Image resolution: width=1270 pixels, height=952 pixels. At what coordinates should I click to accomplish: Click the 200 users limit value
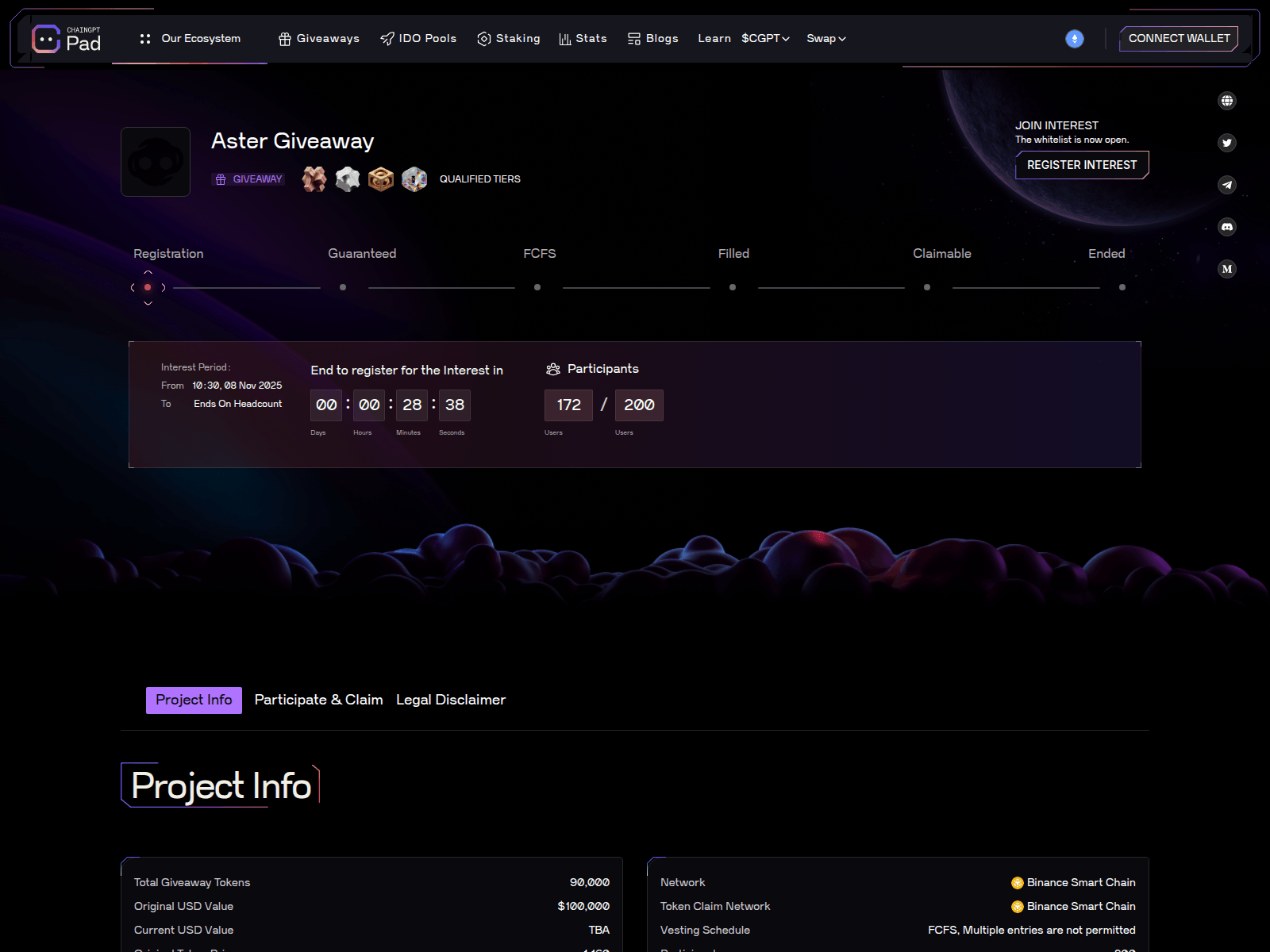[639, 405]
